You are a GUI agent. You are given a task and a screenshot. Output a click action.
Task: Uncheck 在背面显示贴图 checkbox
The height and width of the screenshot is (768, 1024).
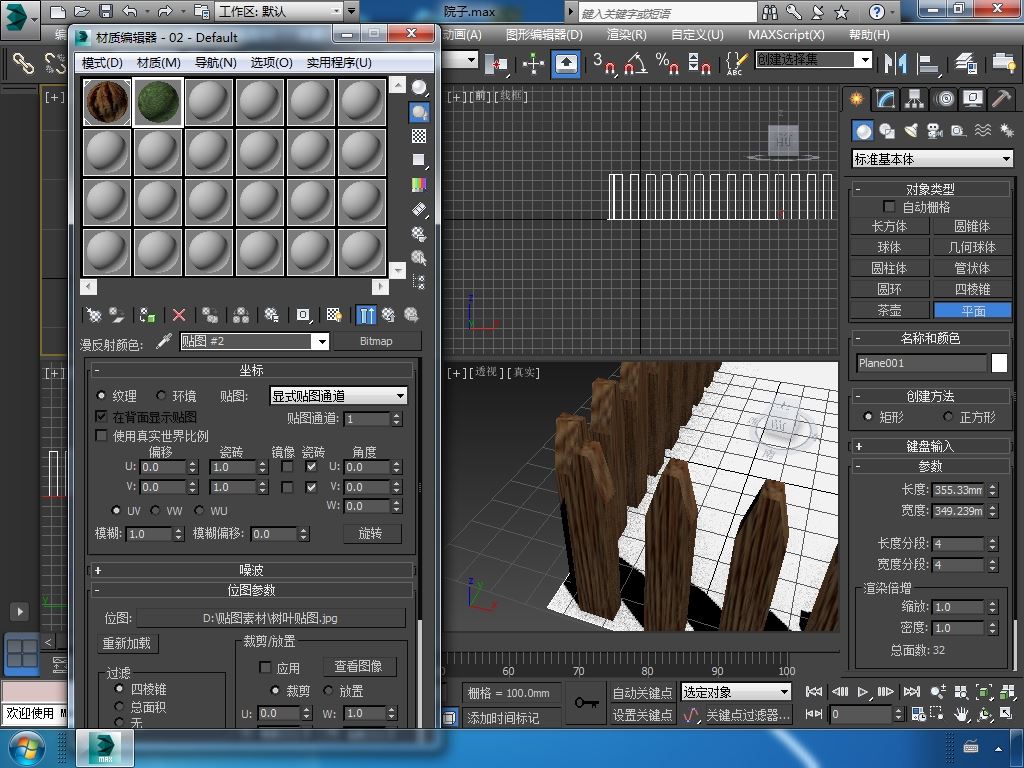pos(101,416)
